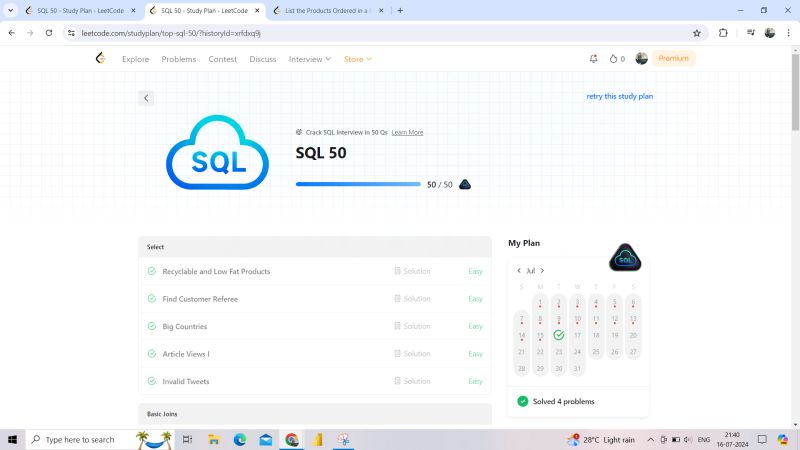Open the profile avatar in LeetCode navbar

(x=641, y=58)
